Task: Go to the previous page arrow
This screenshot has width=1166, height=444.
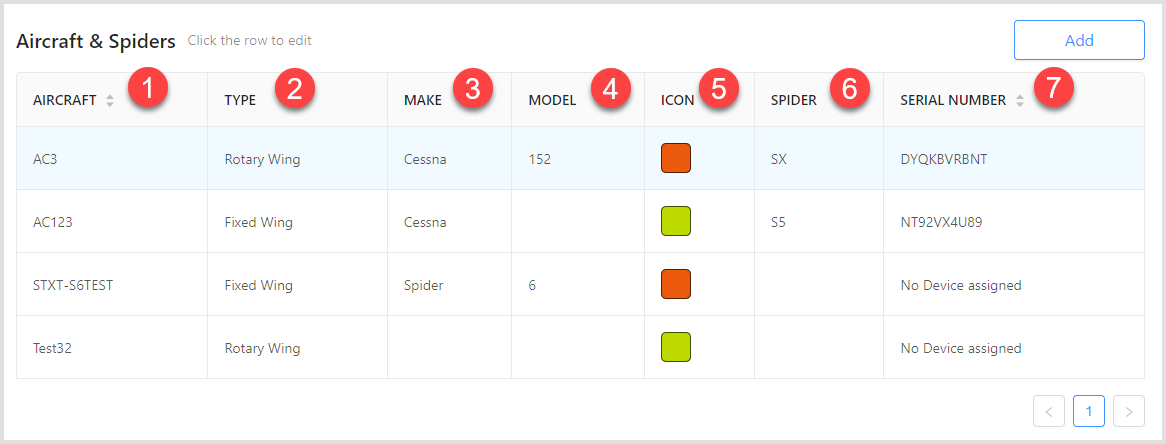Action: [1049, 411]
